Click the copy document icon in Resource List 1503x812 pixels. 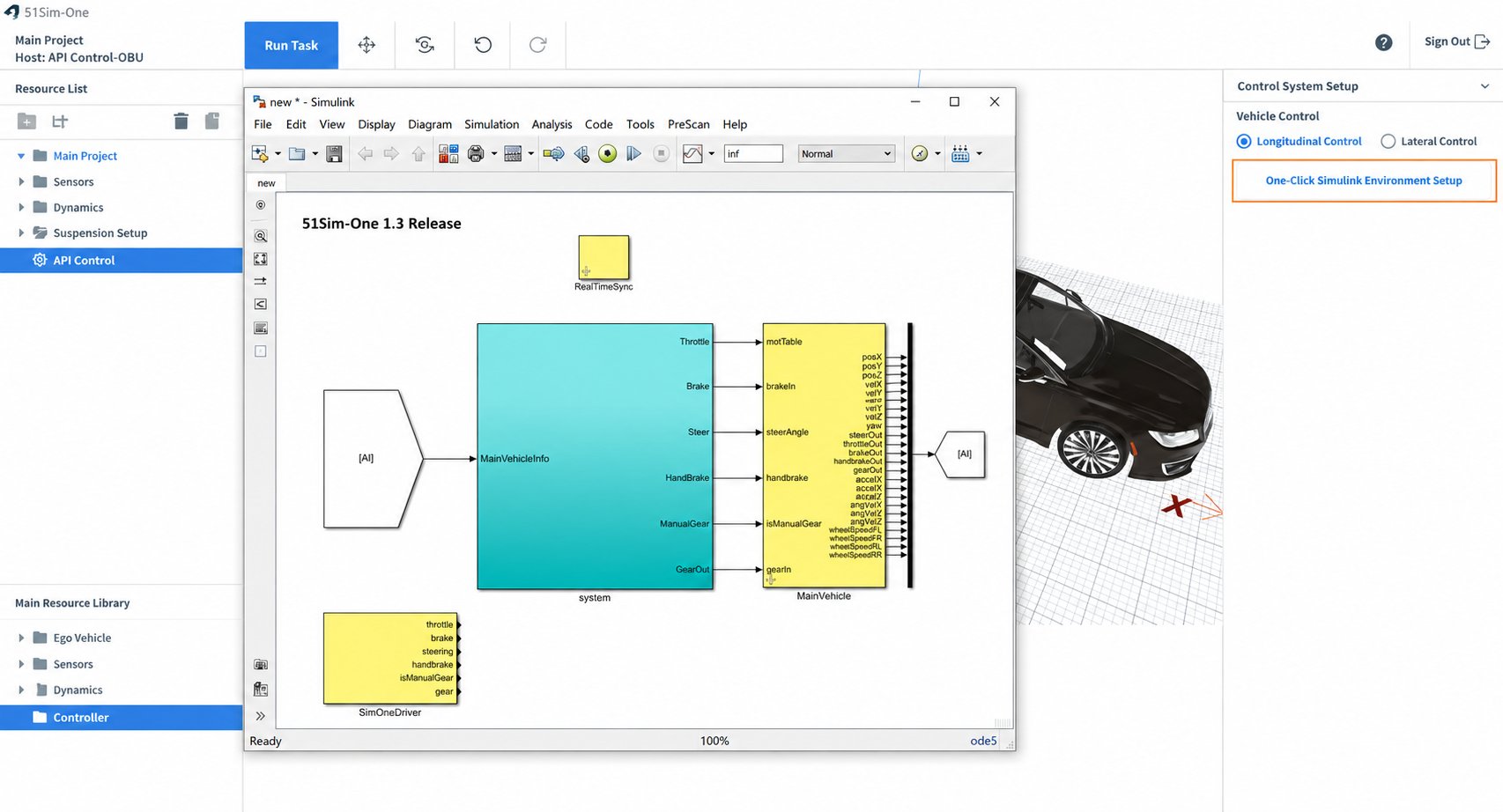pos(212,122)
